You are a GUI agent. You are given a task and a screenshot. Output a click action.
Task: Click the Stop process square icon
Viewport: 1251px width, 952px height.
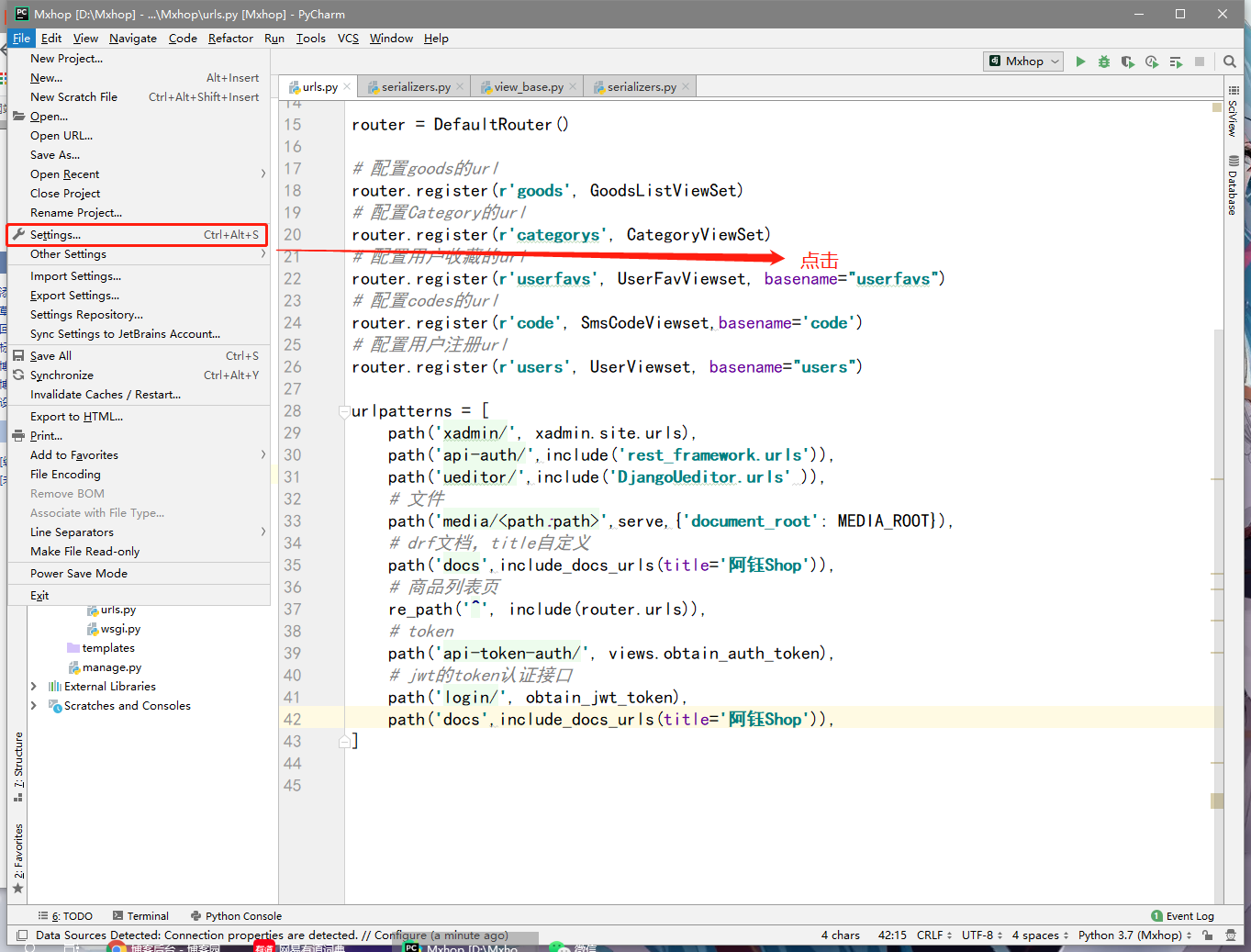point(1200,62)
